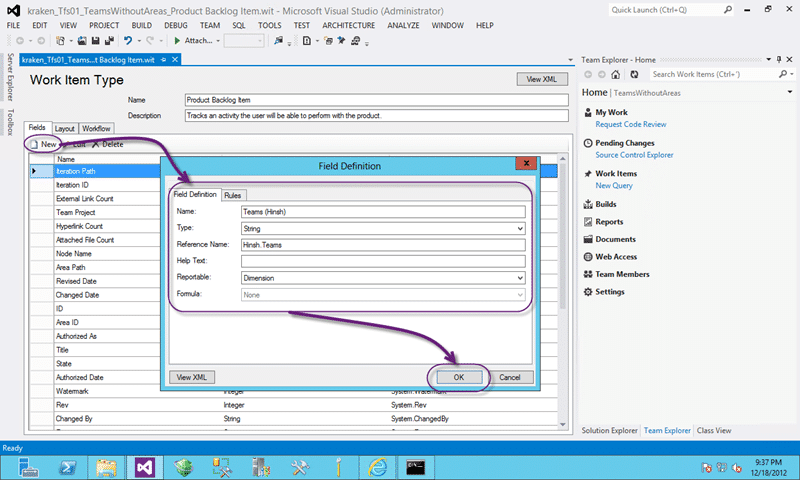The width and height of the screenshot is (800, 480).
Task: Click Home icon in Team Explorer
Action: coord(616,74)
